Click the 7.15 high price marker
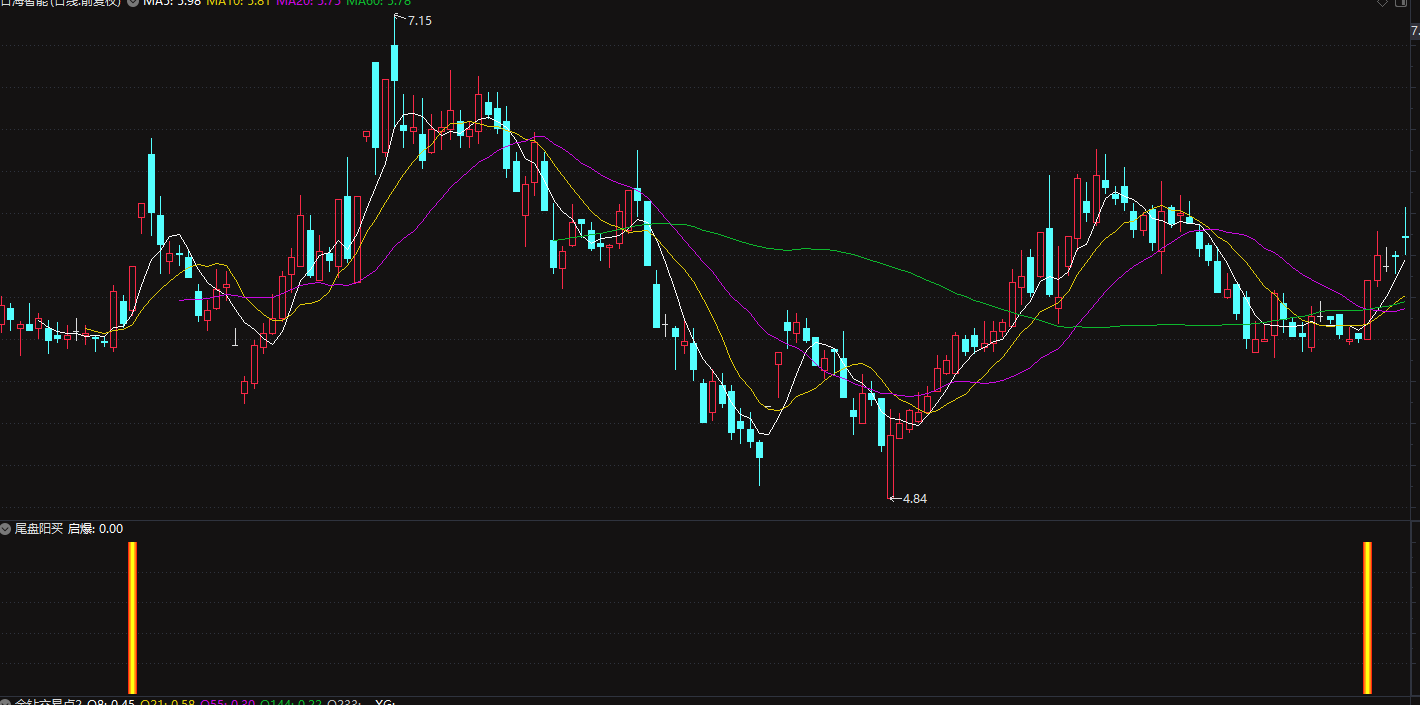 point(419,20)
